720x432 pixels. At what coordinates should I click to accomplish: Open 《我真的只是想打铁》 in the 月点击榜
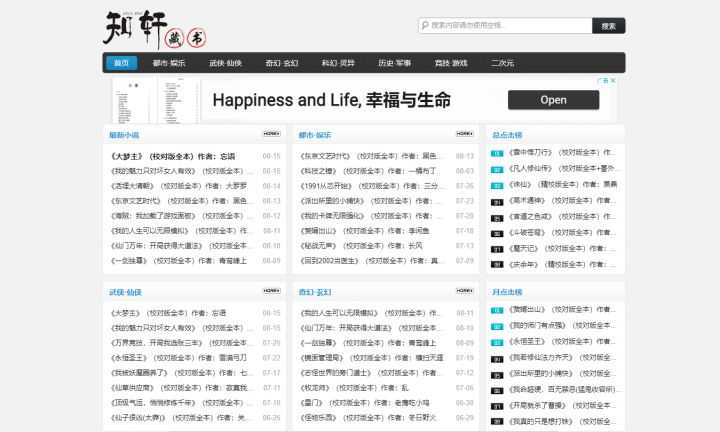coord(562,421)
